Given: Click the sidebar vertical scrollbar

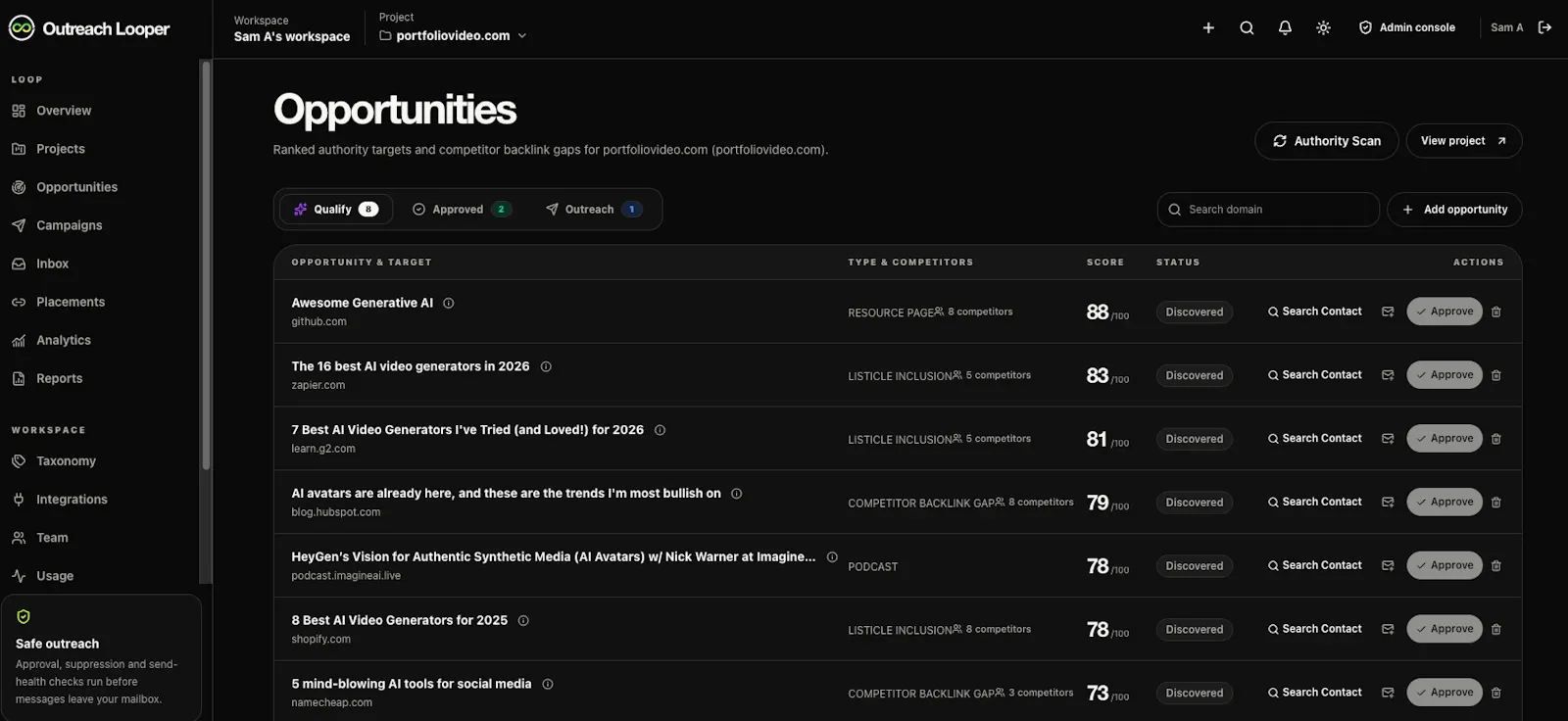Looking at the screenshot, I should pyautogui.click(x=206, y=264).
